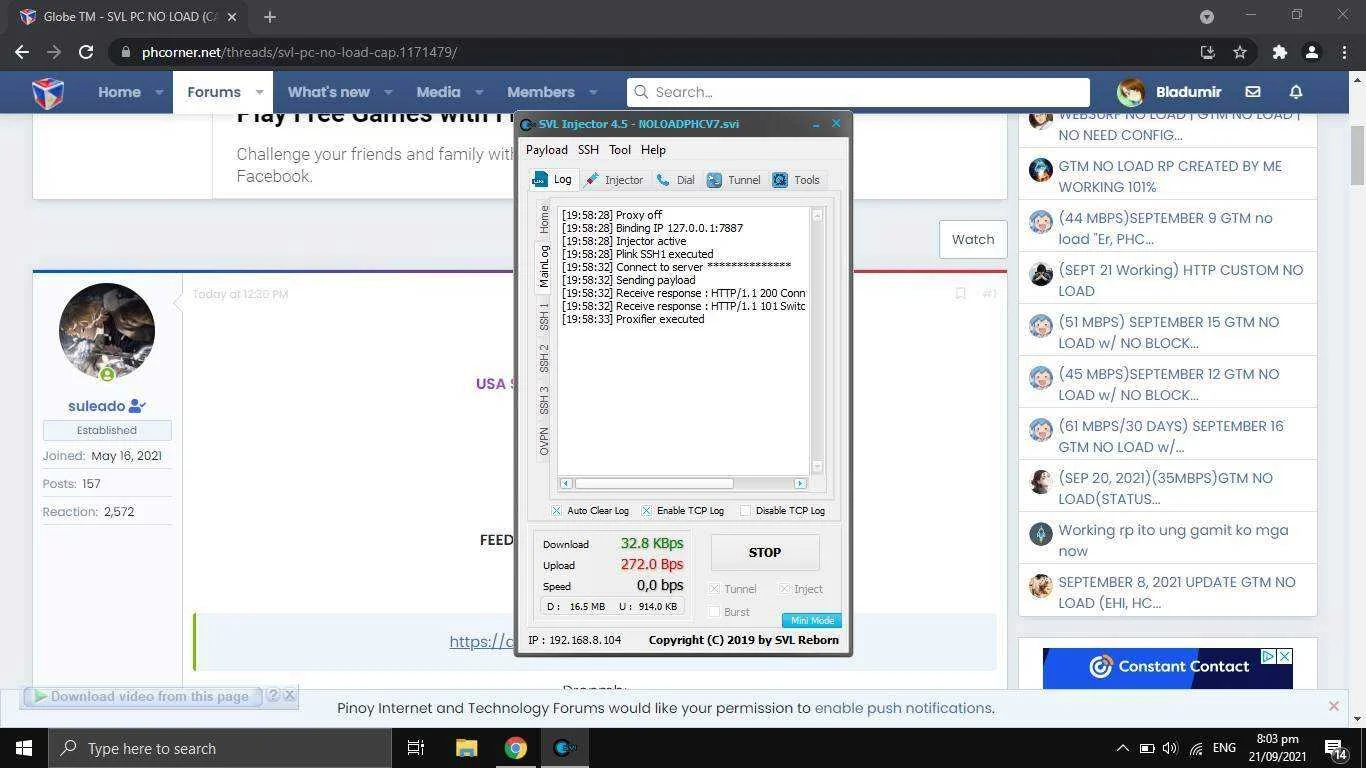
Task: Expand the What's new dropdown arrow
Action: coord(389,92)
